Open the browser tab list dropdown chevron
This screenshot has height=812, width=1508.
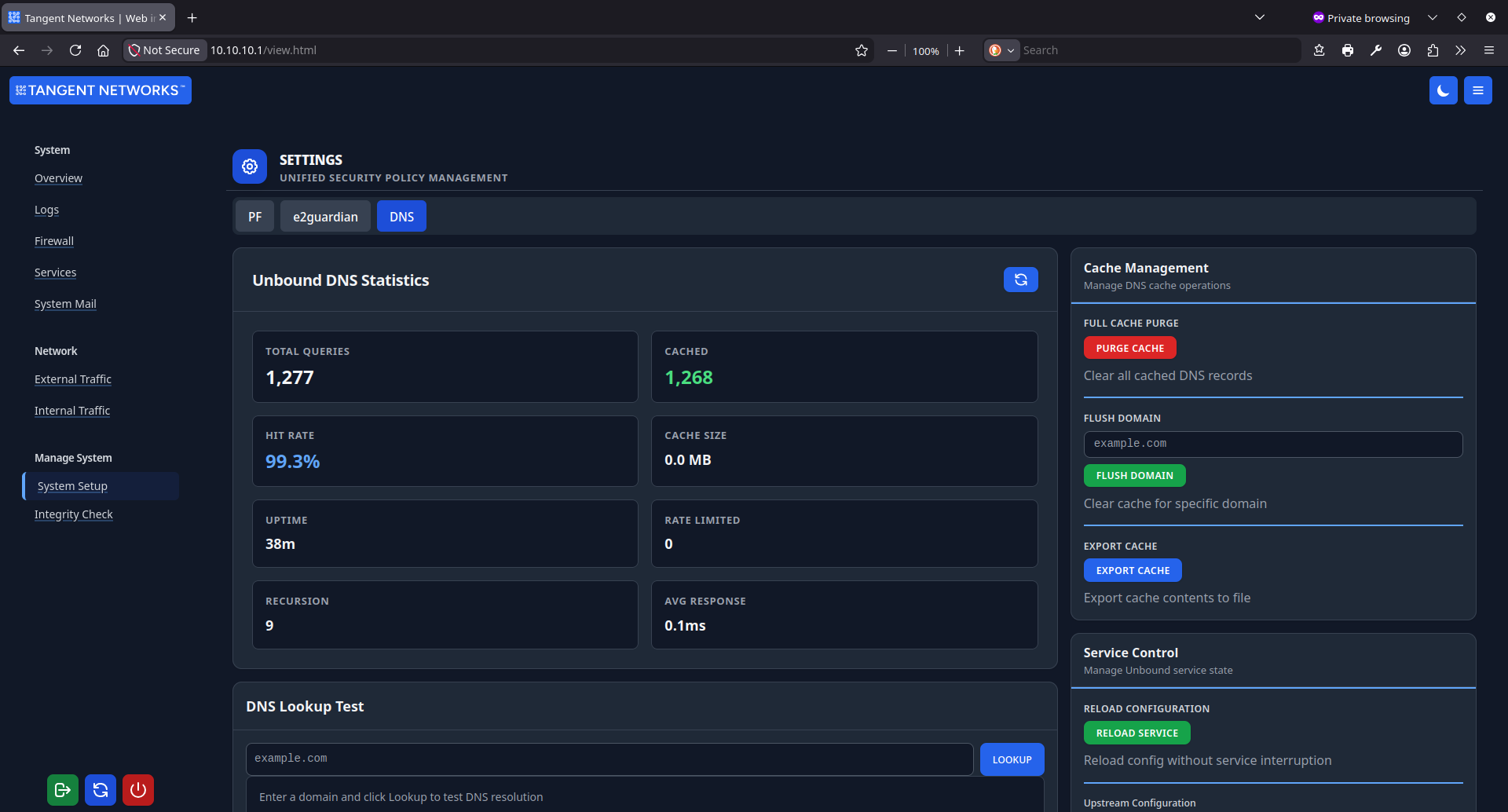coord(1259,16)
